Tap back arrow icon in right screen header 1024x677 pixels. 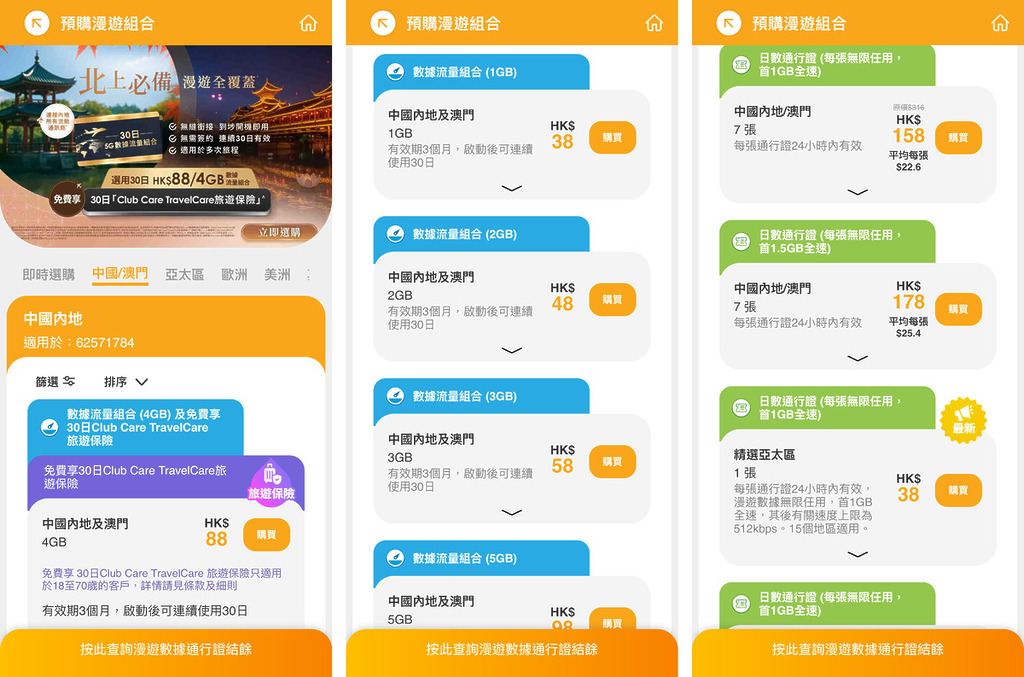pos(729,24)
